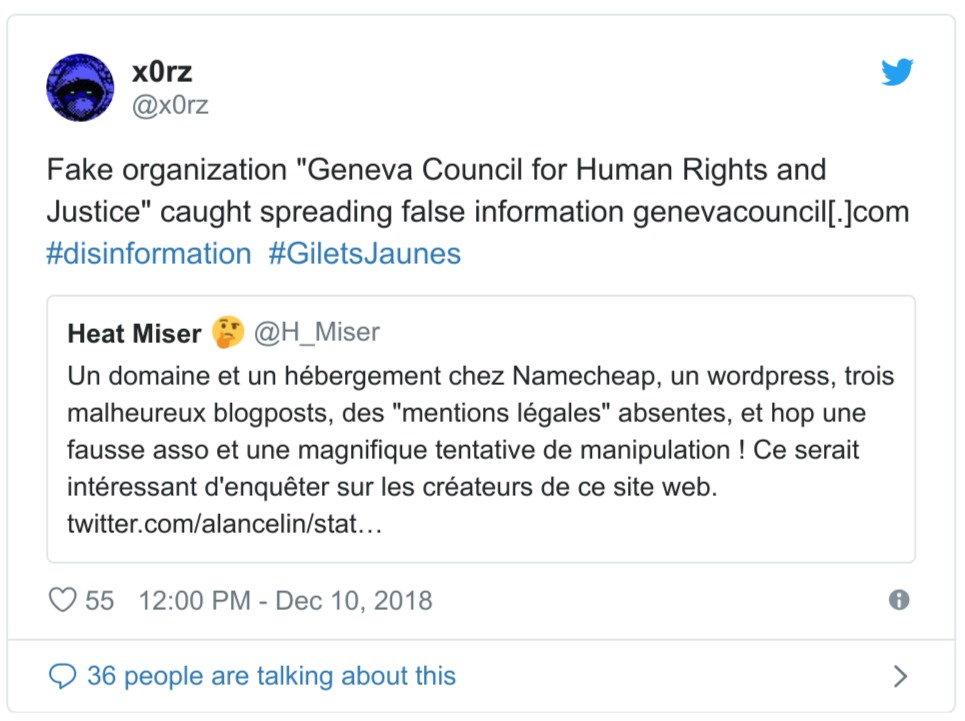965x721 pixels.
Task: Click the @H_Miser handle
Action: (x=317, y=333)
